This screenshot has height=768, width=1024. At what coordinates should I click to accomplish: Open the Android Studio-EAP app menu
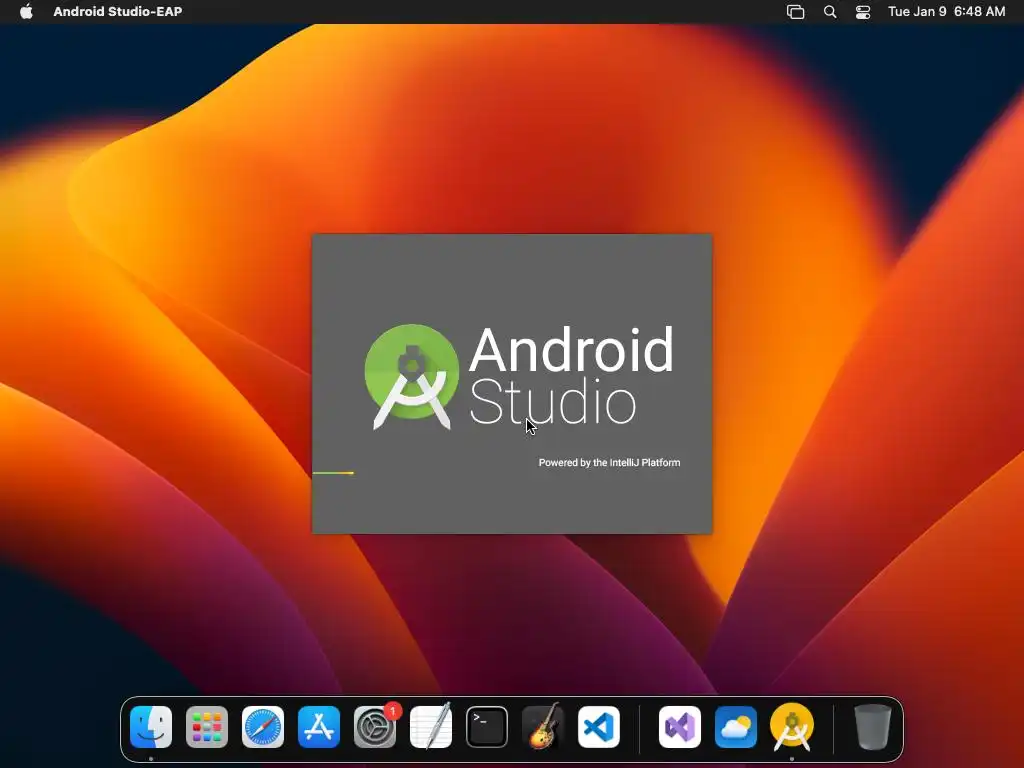click(x=118, y=12)
